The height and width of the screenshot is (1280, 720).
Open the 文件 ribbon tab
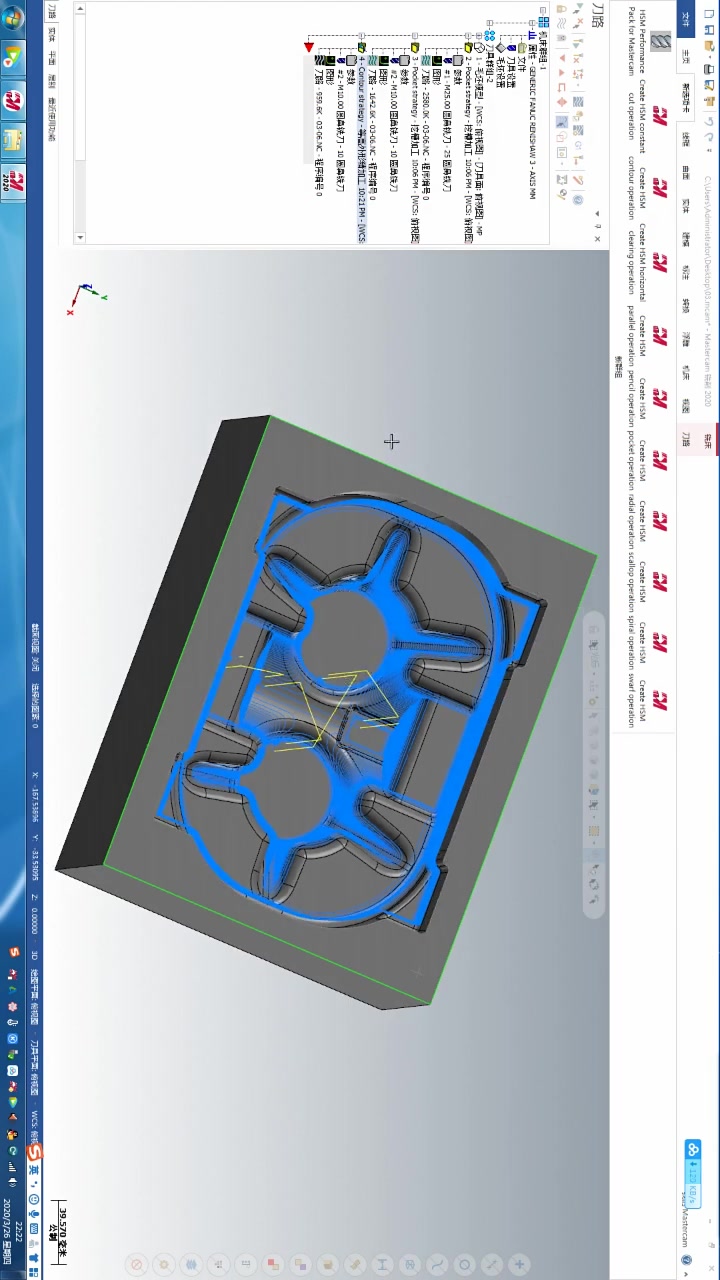[x=685, y=18]
